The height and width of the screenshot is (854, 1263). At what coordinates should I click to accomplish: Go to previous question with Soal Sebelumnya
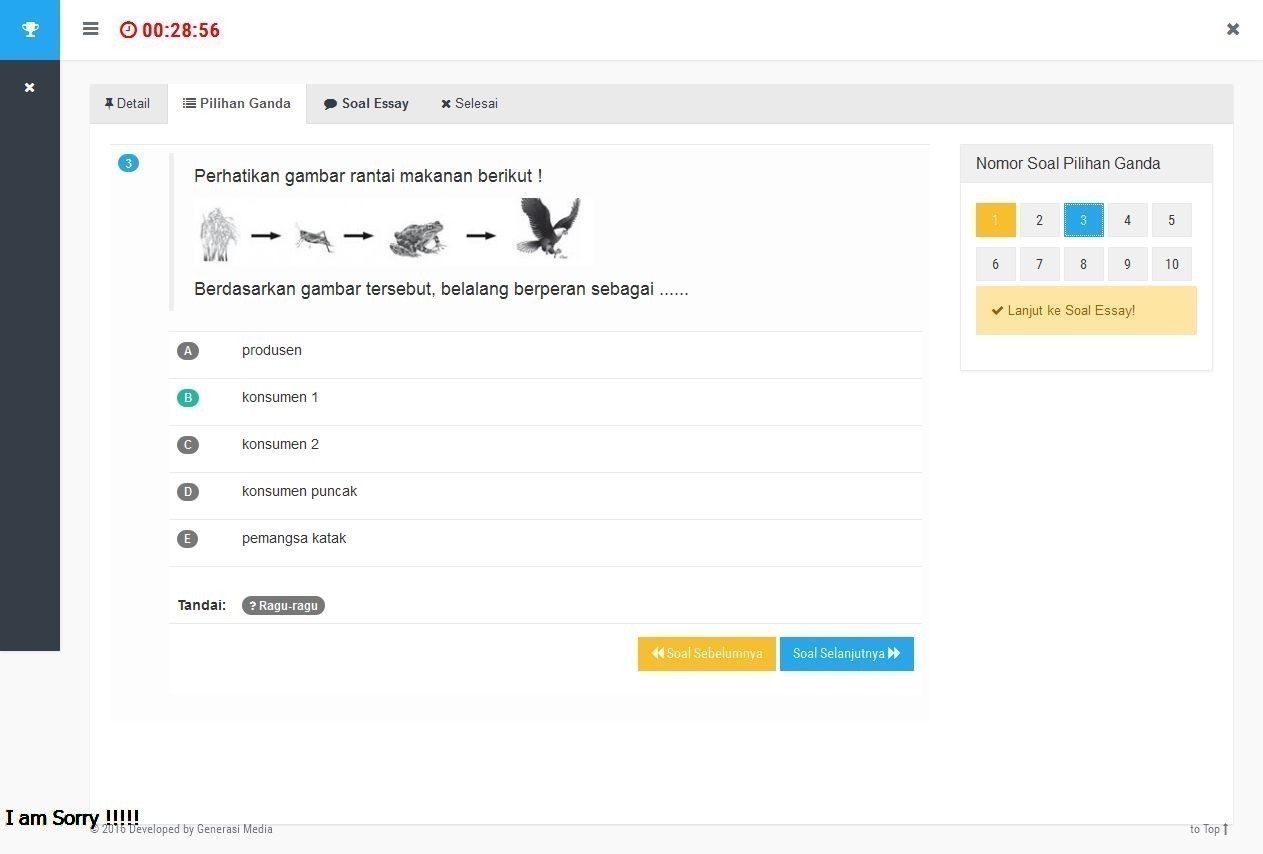pos(706,654)
